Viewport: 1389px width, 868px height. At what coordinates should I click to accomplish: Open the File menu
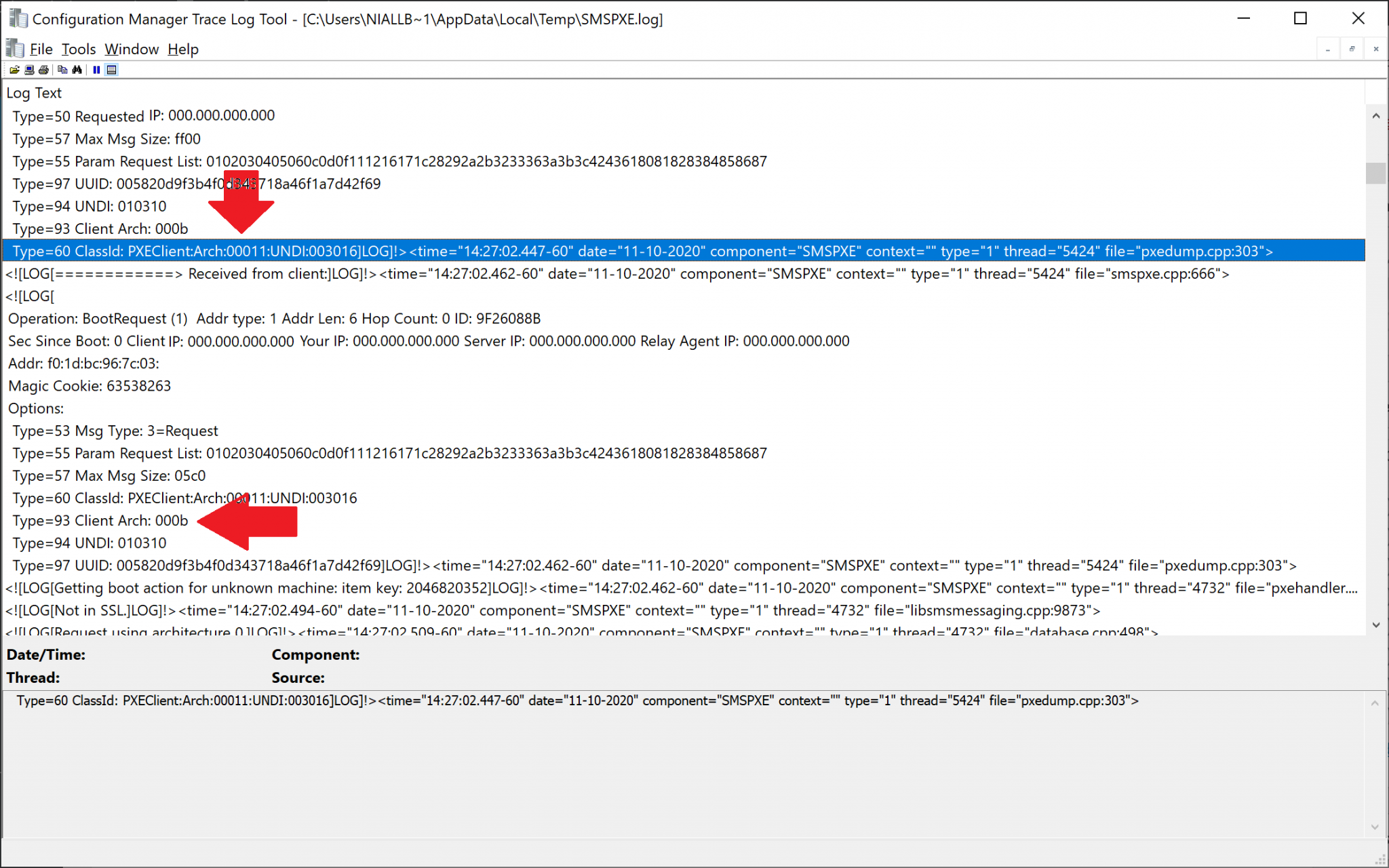coord(41,48)
